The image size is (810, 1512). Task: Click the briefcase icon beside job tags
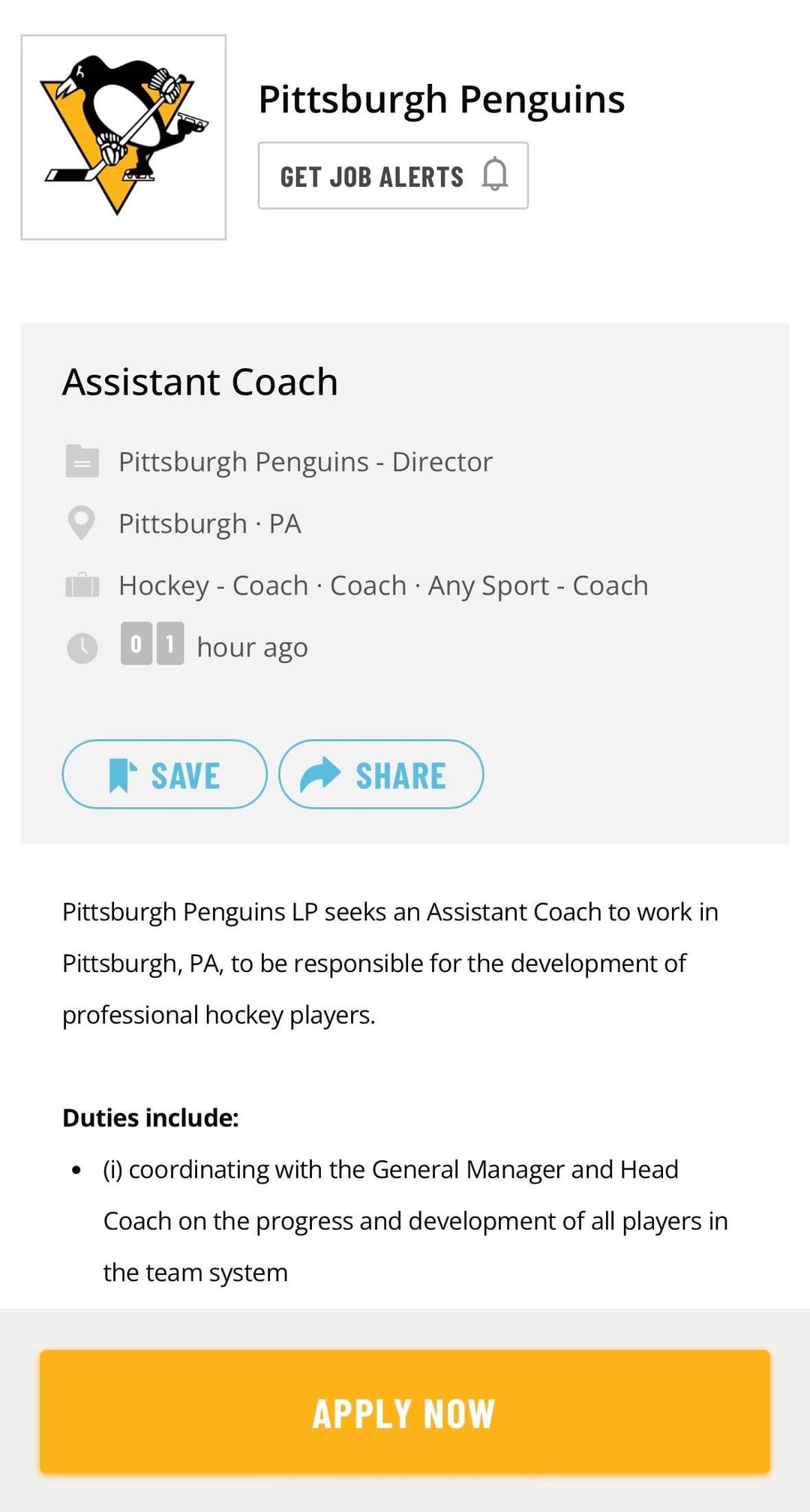pos(82,585)
